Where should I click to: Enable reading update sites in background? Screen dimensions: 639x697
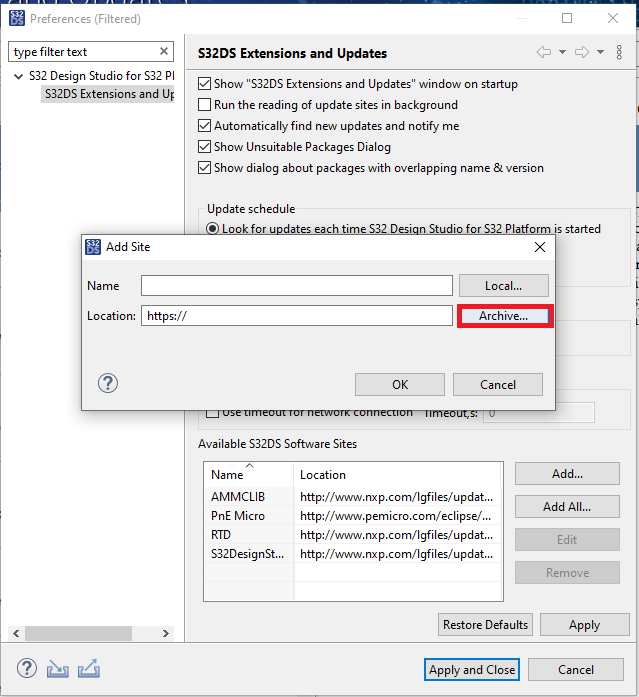205,105
